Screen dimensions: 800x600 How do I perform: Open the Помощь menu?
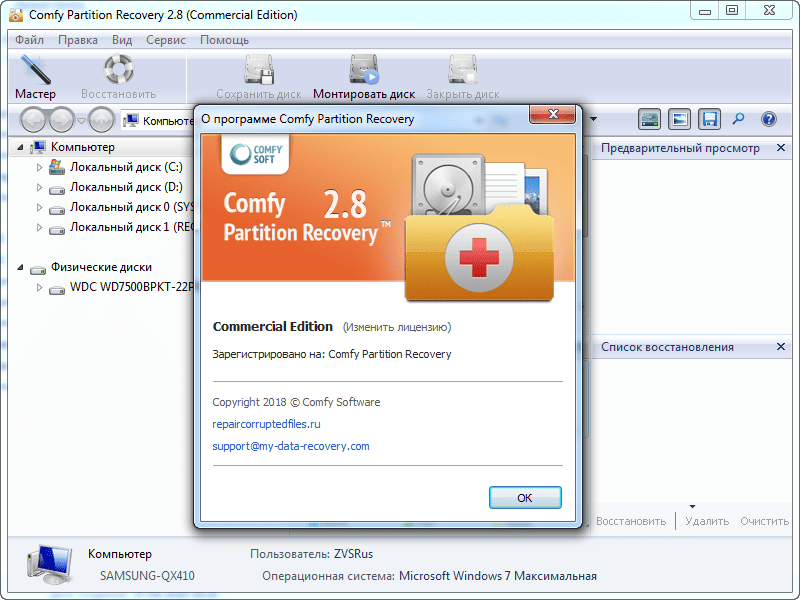click(224, 40)
